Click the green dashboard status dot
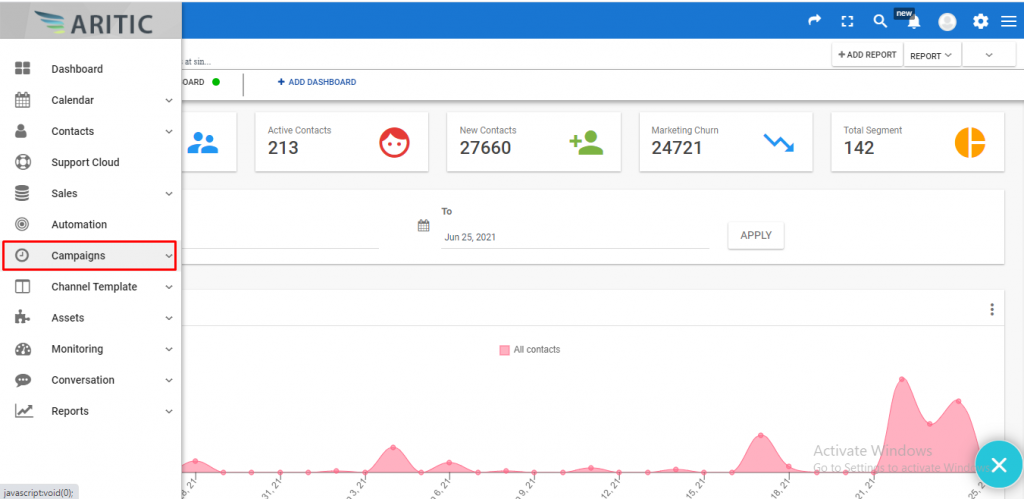The width and height of the screenshot is (1024, 499). coord(216,82)
